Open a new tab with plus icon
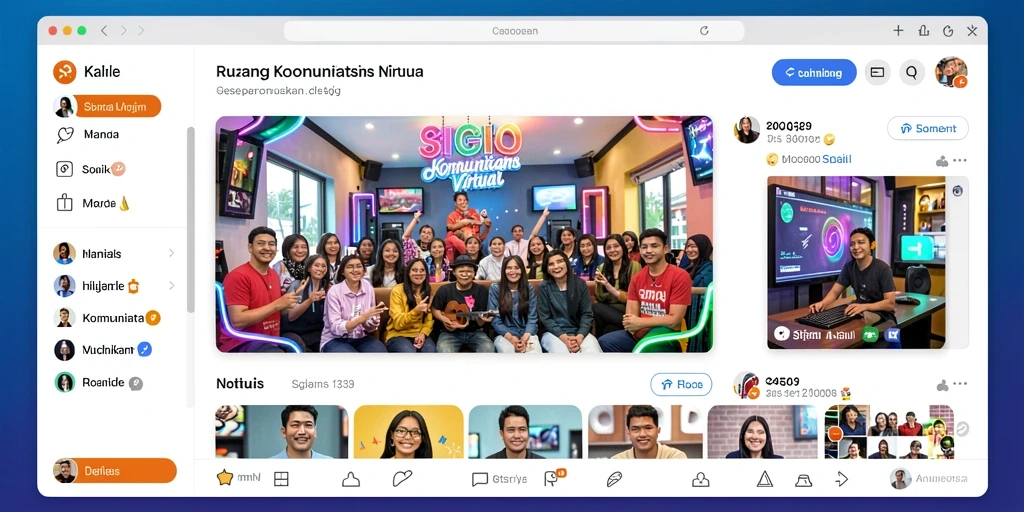 [899, 31]
